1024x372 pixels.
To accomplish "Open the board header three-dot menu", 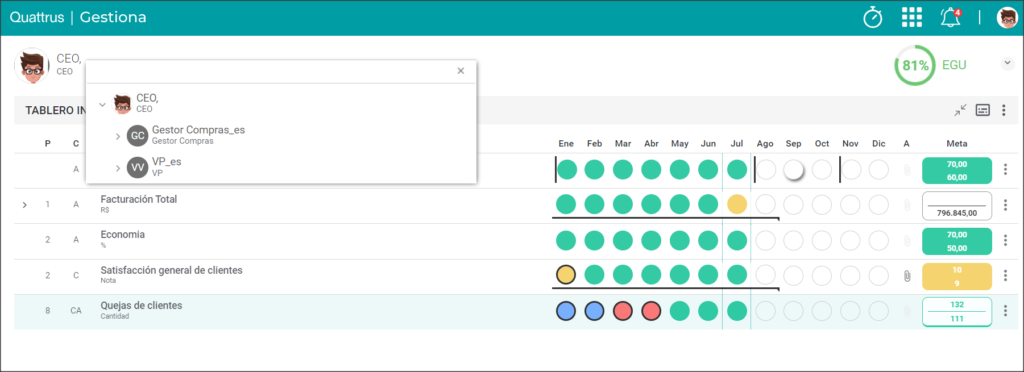I will pos(1004,110).
